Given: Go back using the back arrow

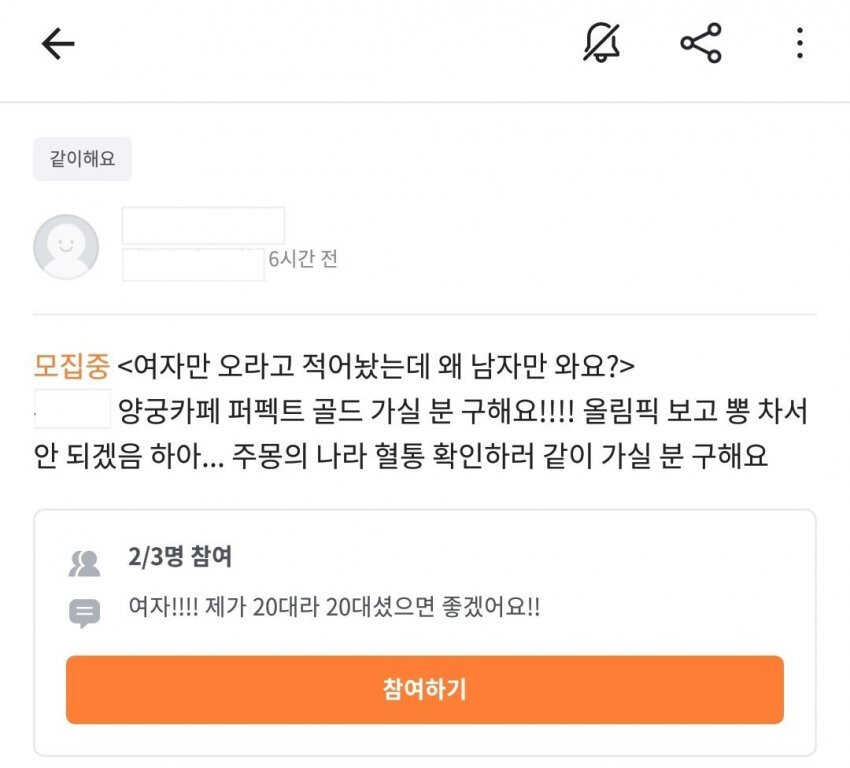Looking at the screenshot, I should coord(58,43).
